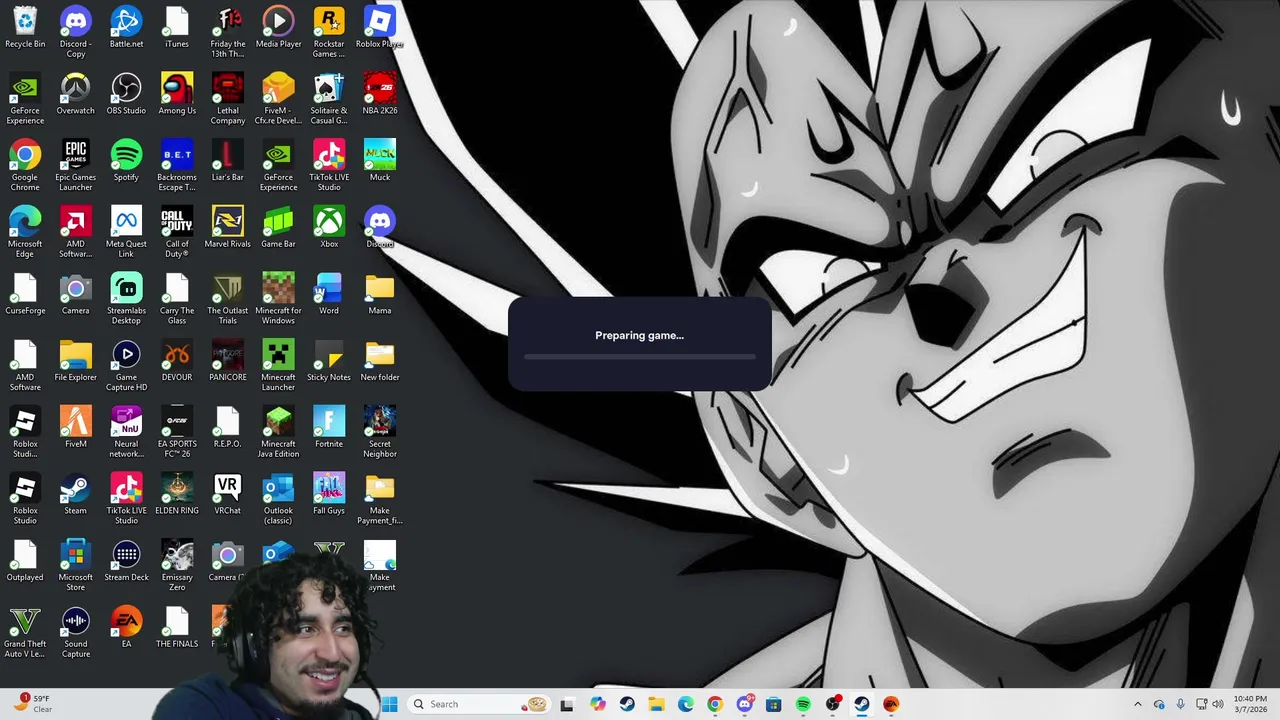Select the ELDEN RING desktop icon
Screen dimensions: 1280x720
pos(177,495)
